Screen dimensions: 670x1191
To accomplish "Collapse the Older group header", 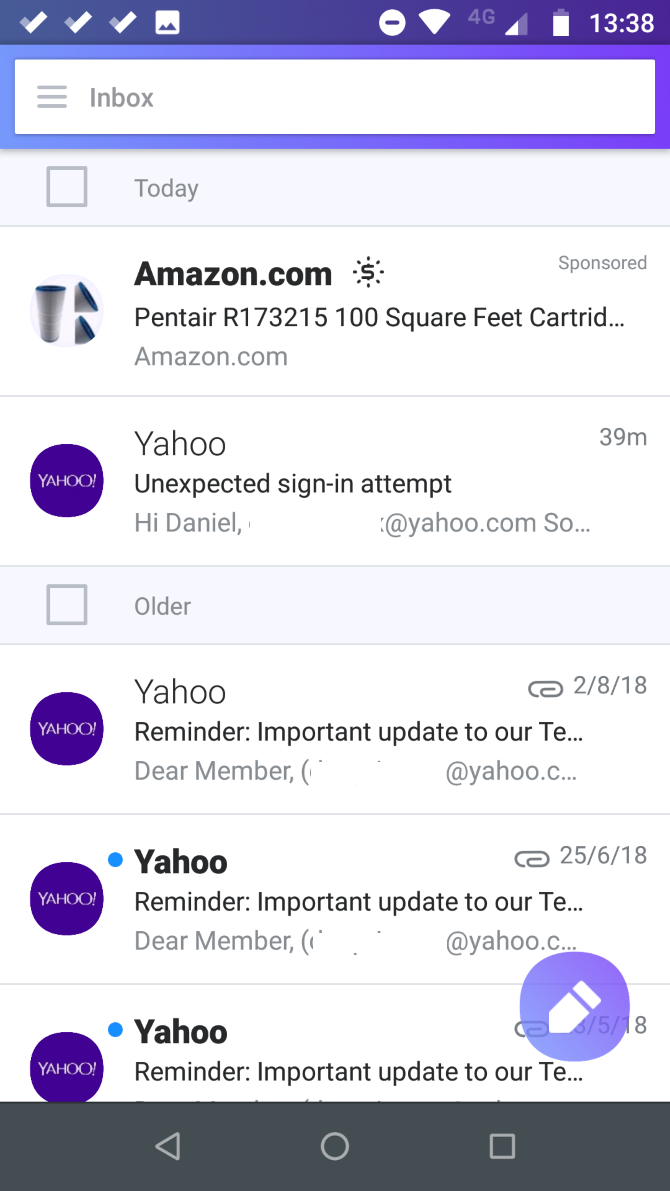I will tap(162, 605).
